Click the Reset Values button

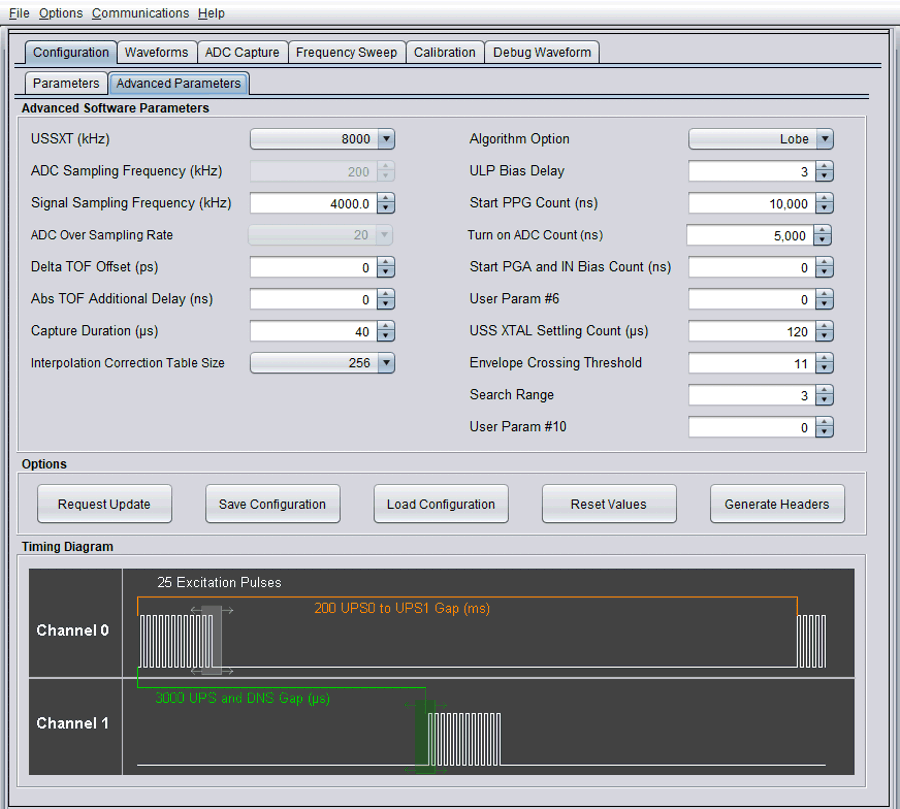(x=608, y=504)
